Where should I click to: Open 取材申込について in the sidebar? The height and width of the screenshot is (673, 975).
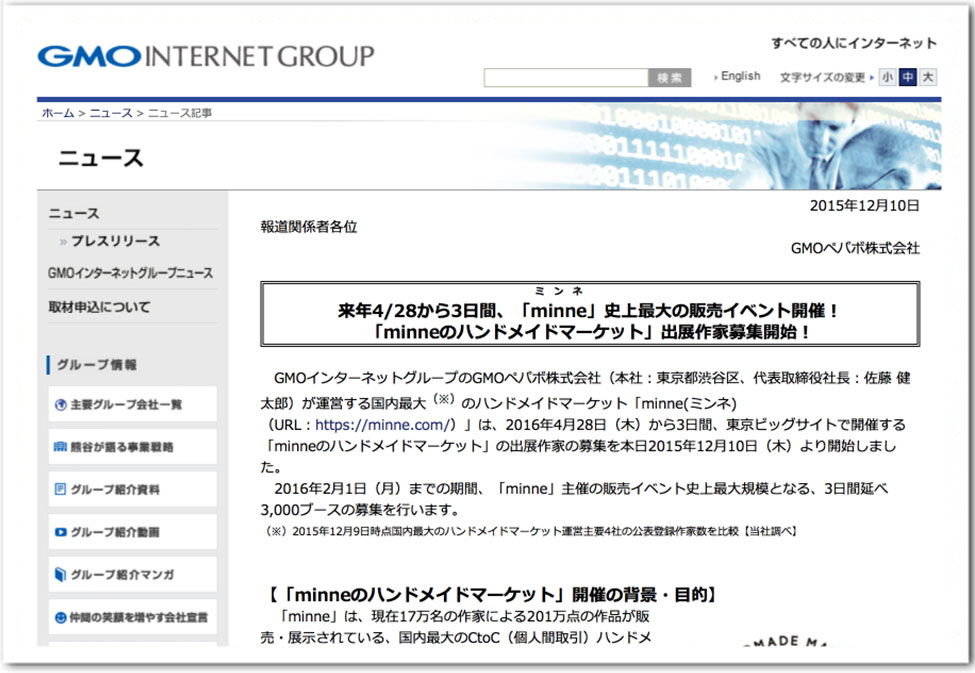99,307
